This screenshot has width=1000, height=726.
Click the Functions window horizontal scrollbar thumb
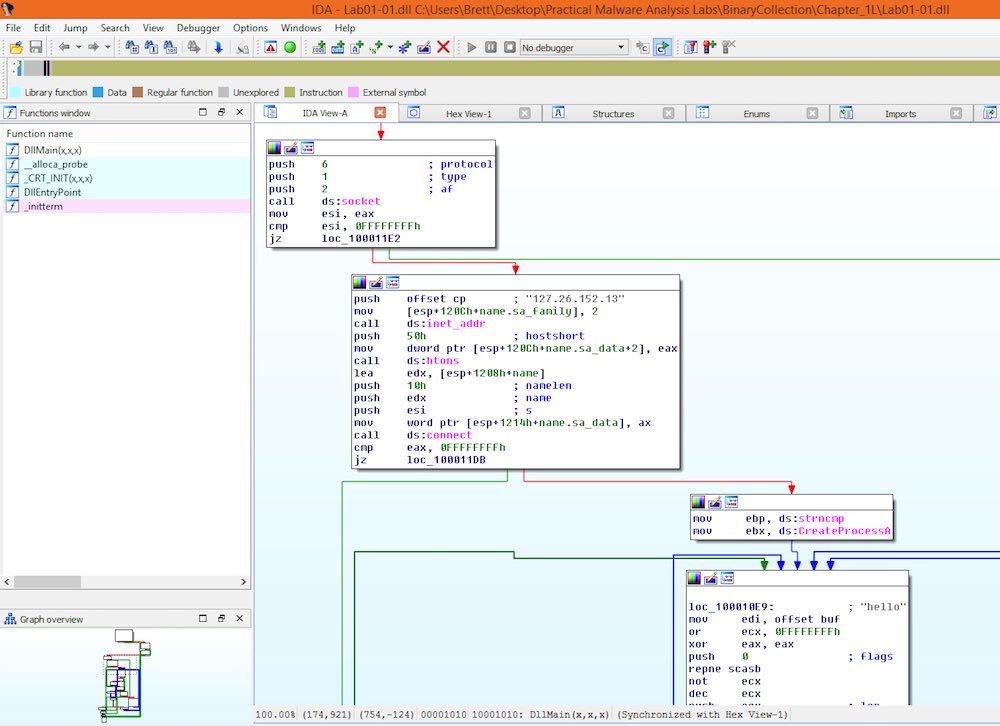point(47,582)
